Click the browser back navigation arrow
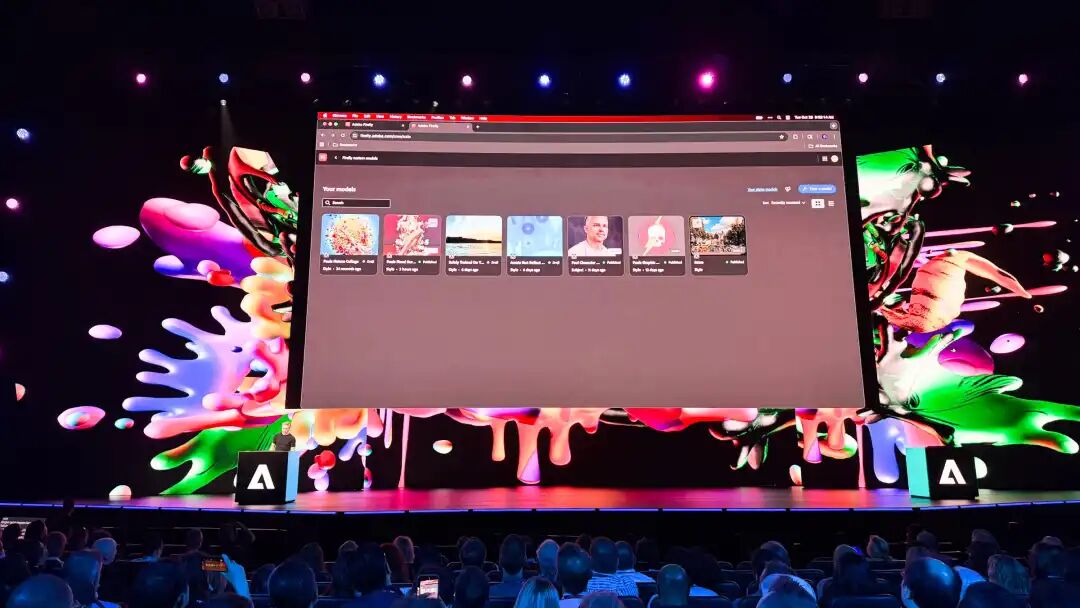This screenshot has width=1080, height=608. pos(322,134)
